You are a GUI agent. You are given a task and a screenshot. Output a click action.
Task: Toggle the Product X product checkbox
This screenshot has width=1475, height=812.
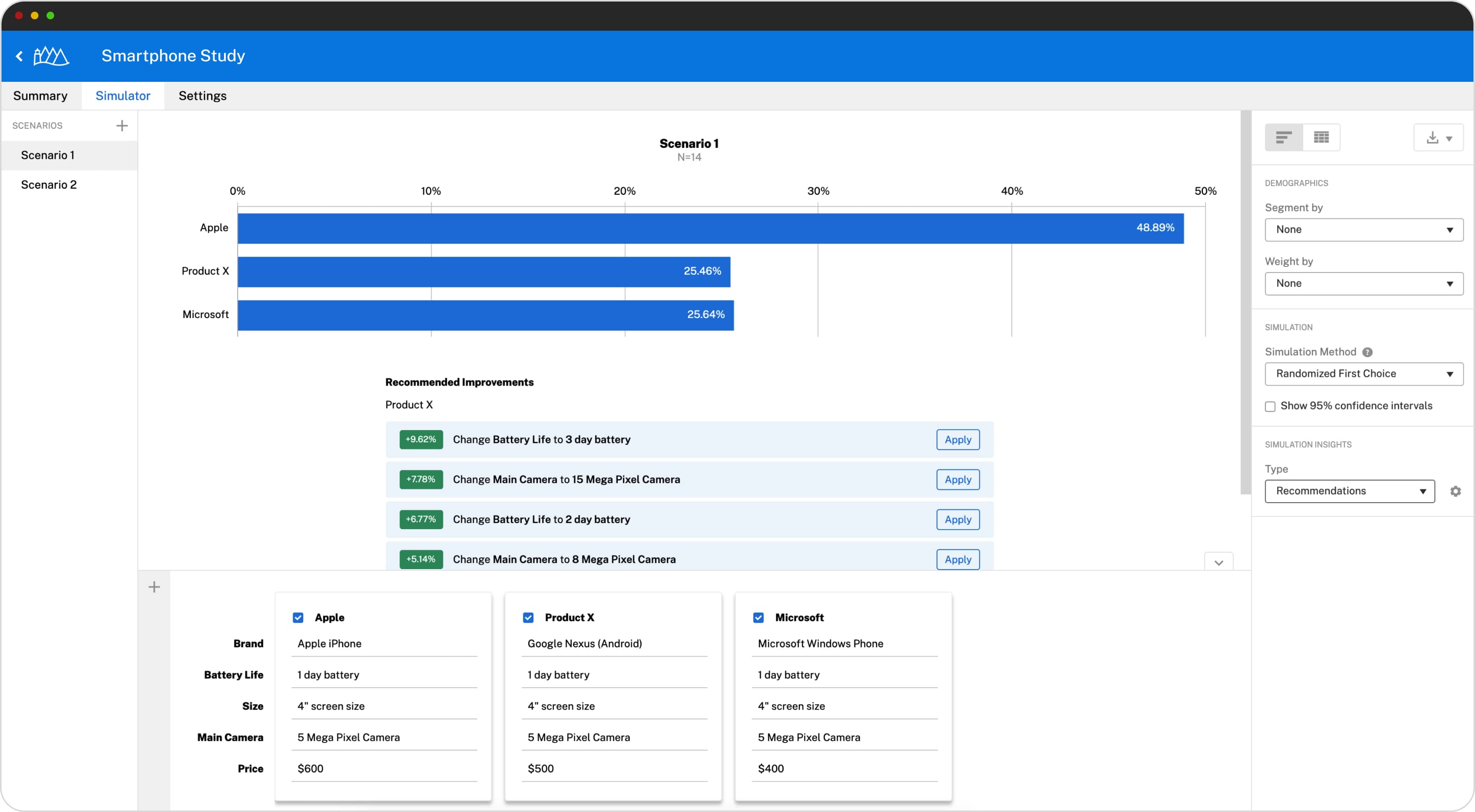coord(528,617)
